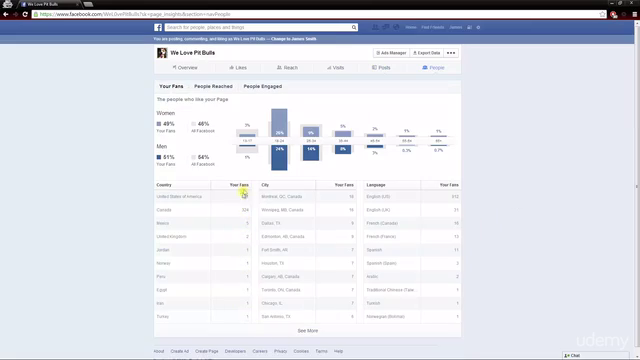
Task: Click the women 18-24 bar
Action: (279, 123)
